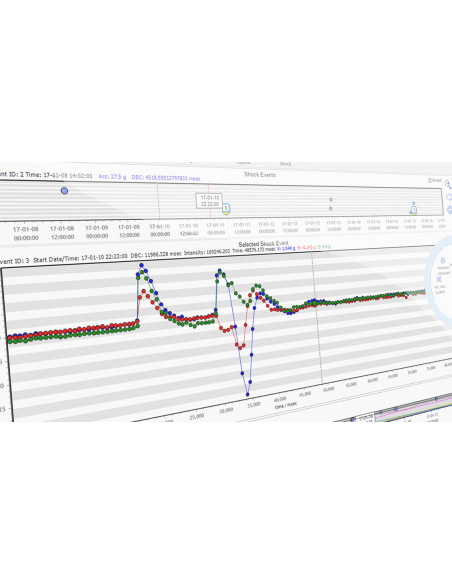Click the upper small blue shock marker
The image size is (452, 584).
pyautogui.click(x=331, y=200)
